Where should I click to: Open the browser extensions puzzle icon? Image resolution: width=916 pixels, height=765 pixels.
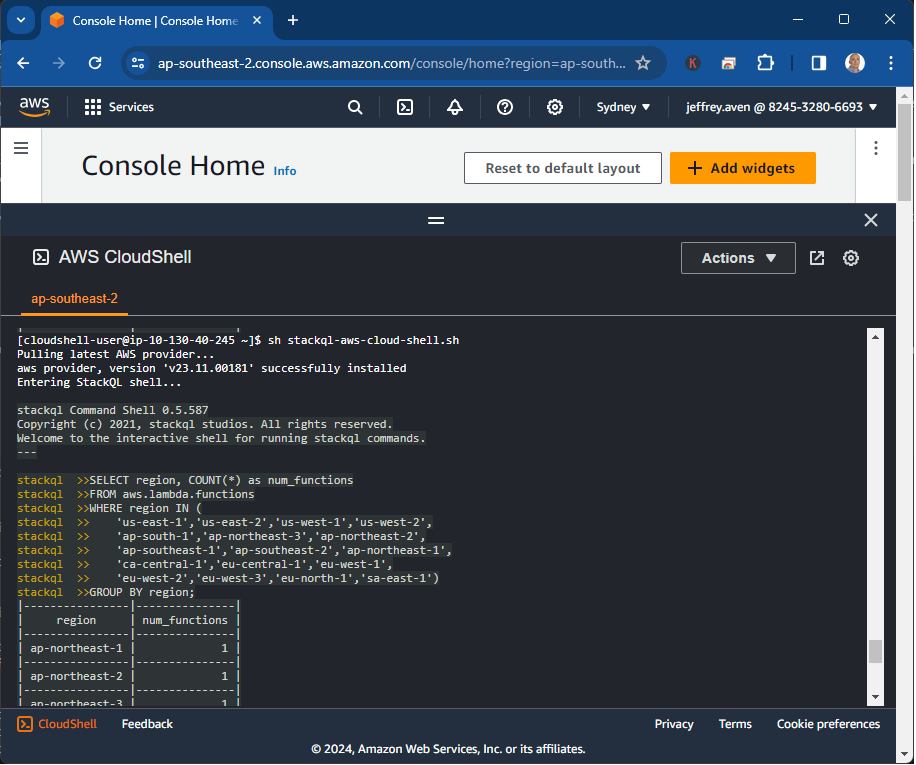[x=765, y=61]
